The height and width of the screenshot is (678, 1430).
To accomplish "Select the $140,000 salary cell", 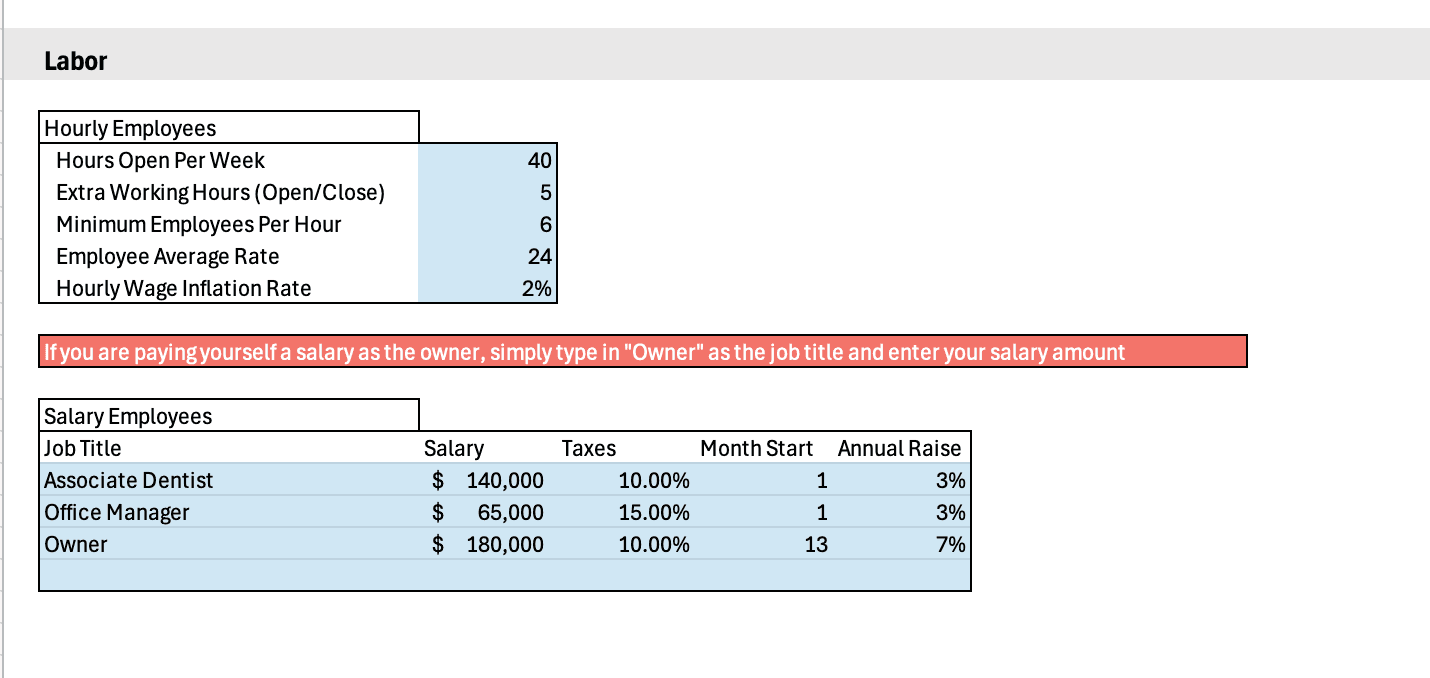I will (487, 480).
